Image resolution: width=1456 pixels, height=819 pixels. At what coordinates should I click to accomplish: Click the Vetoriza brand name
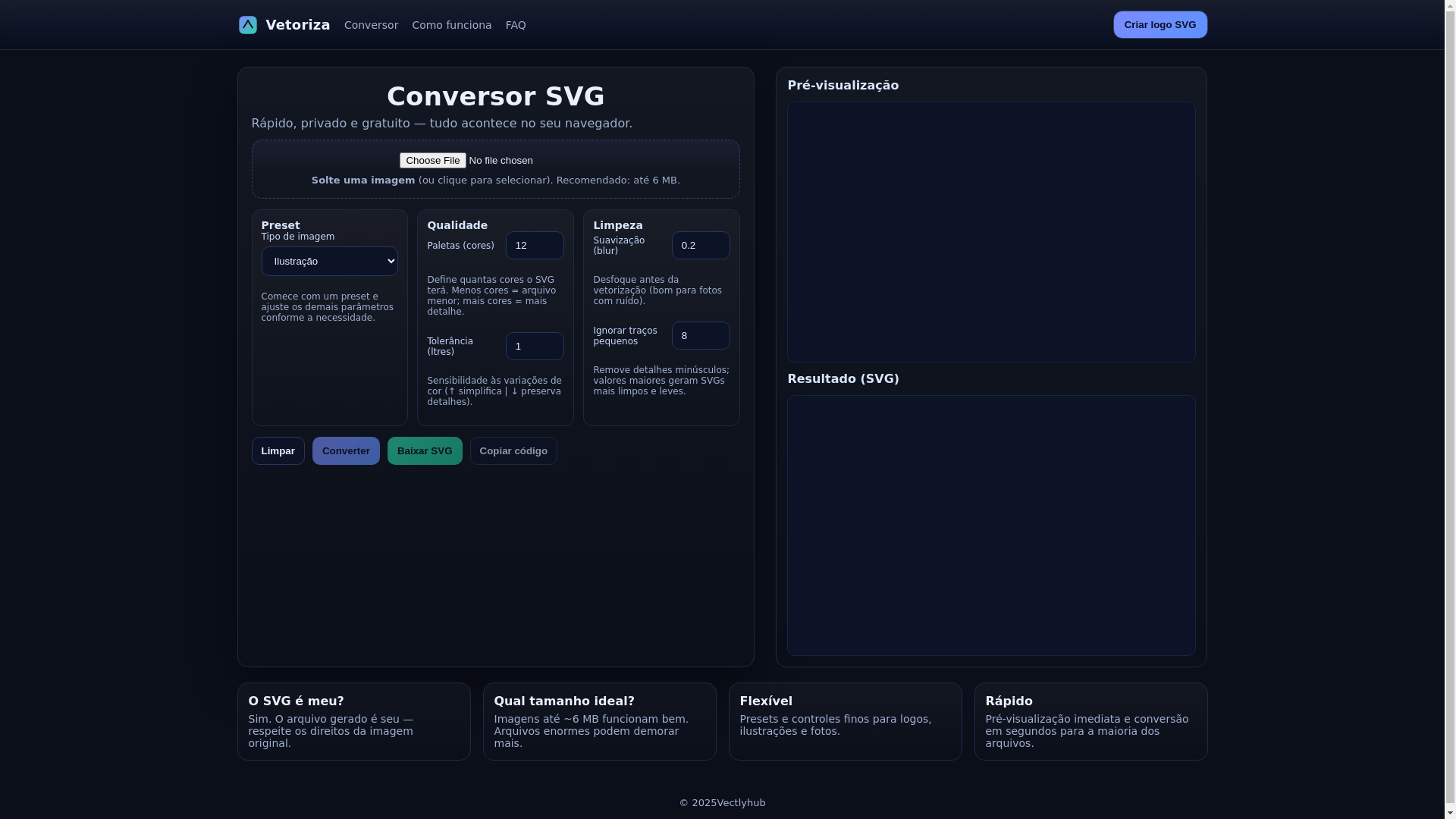pos(297,25)
